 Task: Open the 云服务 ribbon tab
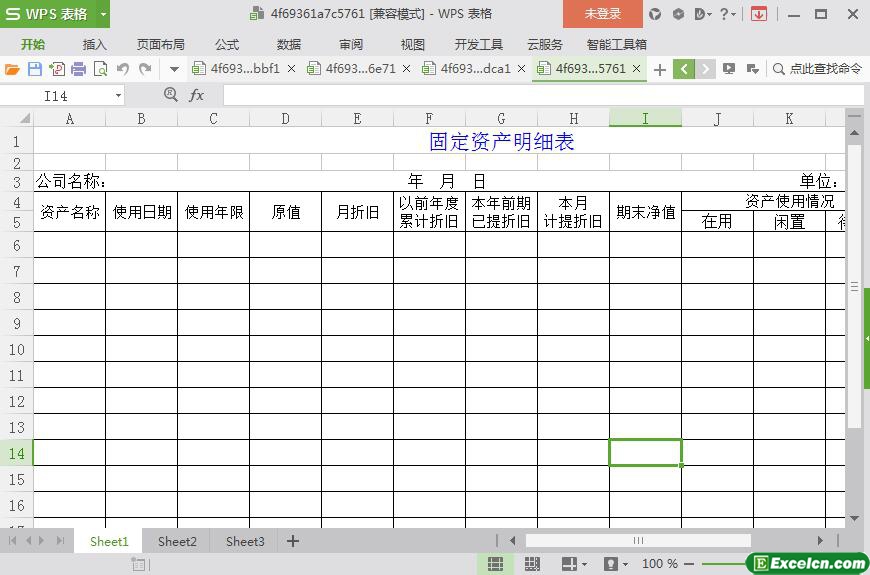point(545,44)
